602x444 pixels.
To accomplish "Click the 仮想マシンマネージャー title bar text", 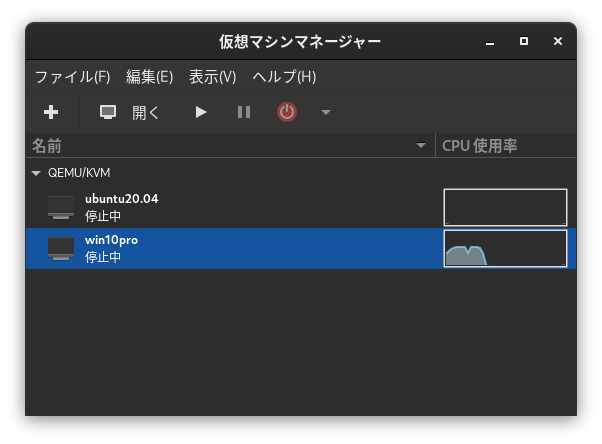I will [x=300, y=41].
